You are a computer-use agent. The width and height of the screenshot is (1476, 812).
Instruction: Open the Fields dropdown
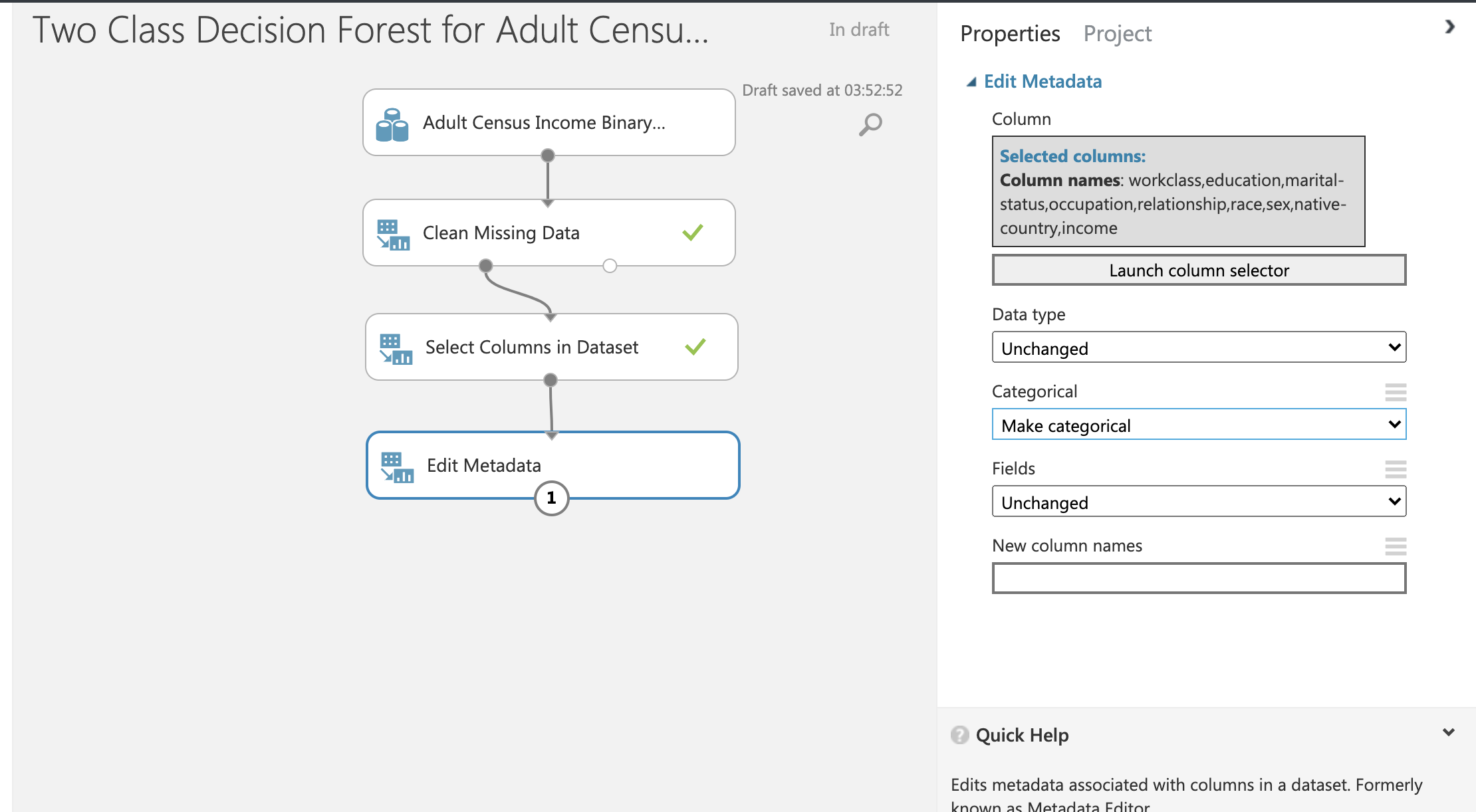pos(1198,502)
